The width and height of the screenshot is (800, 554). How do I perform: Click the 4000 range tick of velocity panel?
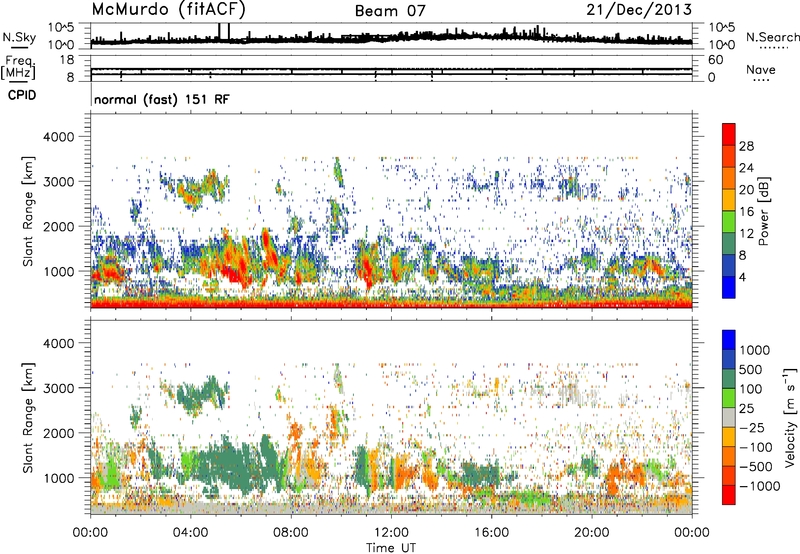point(58,343)
